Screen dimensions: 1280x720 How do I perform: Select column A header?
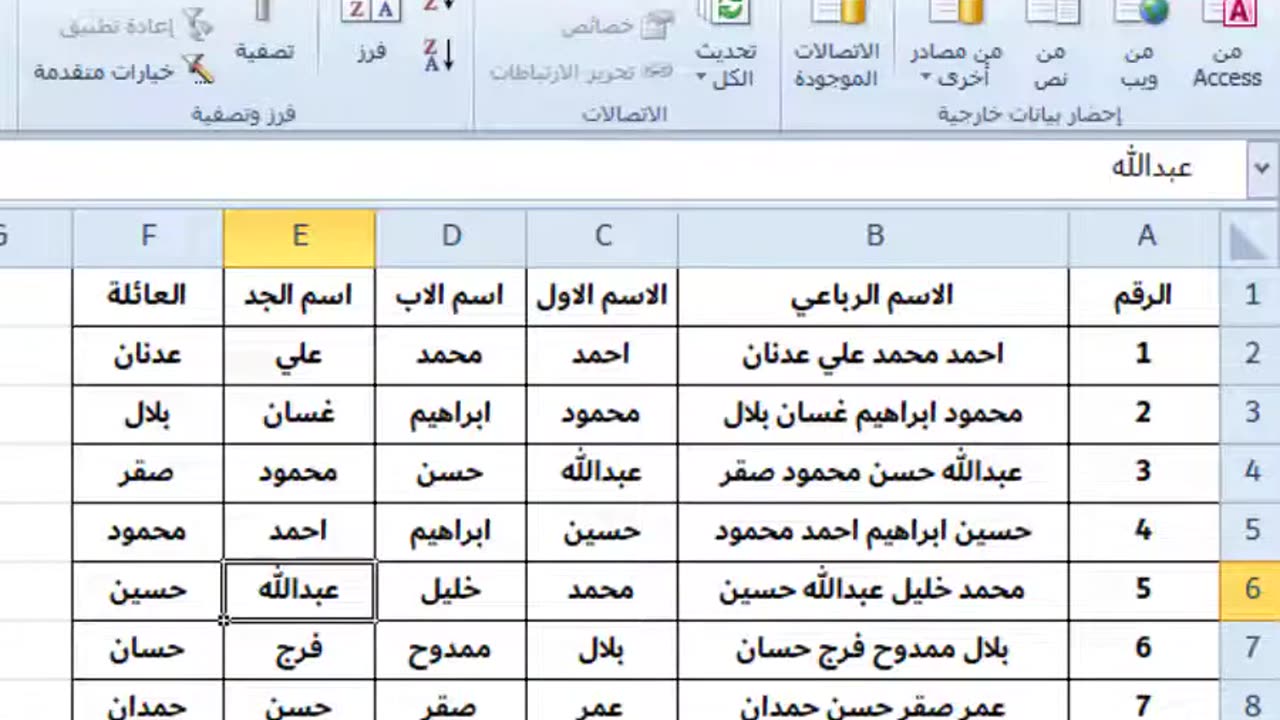tap(1145, 237)
